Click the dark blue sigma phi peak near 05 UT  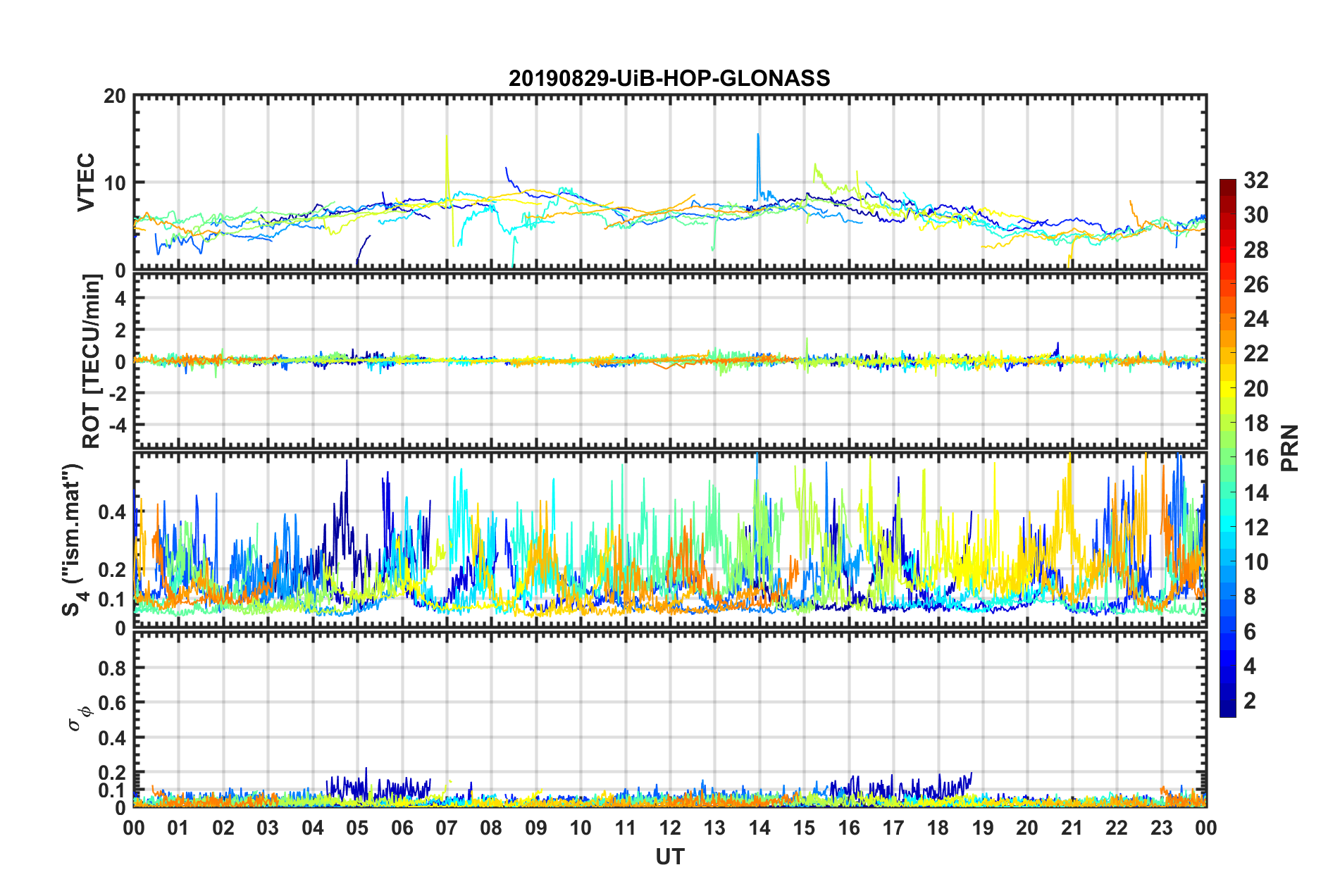click(366, 775)
